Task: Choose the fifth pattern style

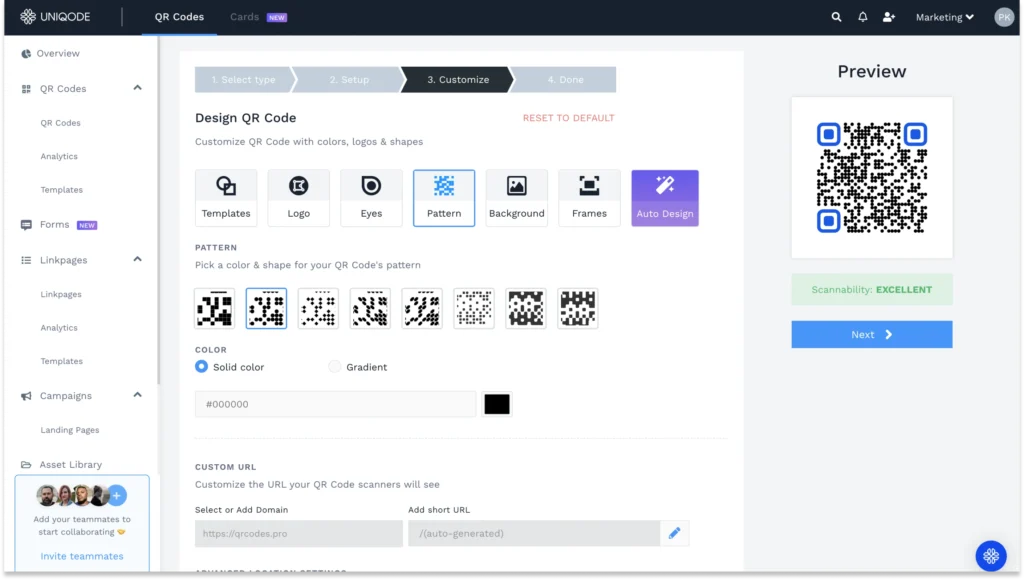Action: 422,308
